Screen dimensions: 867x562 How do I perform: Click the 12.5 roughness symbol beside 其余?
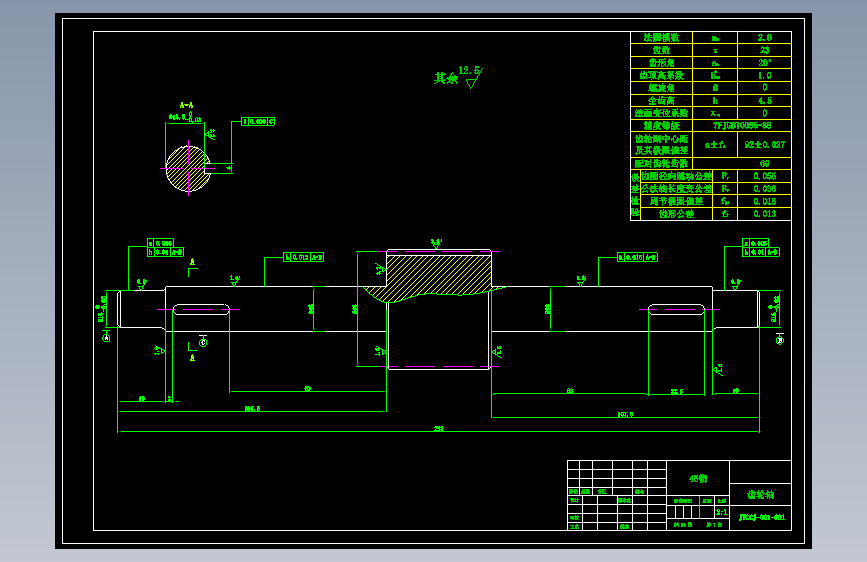pyautogui.click(x=471, y=77)
